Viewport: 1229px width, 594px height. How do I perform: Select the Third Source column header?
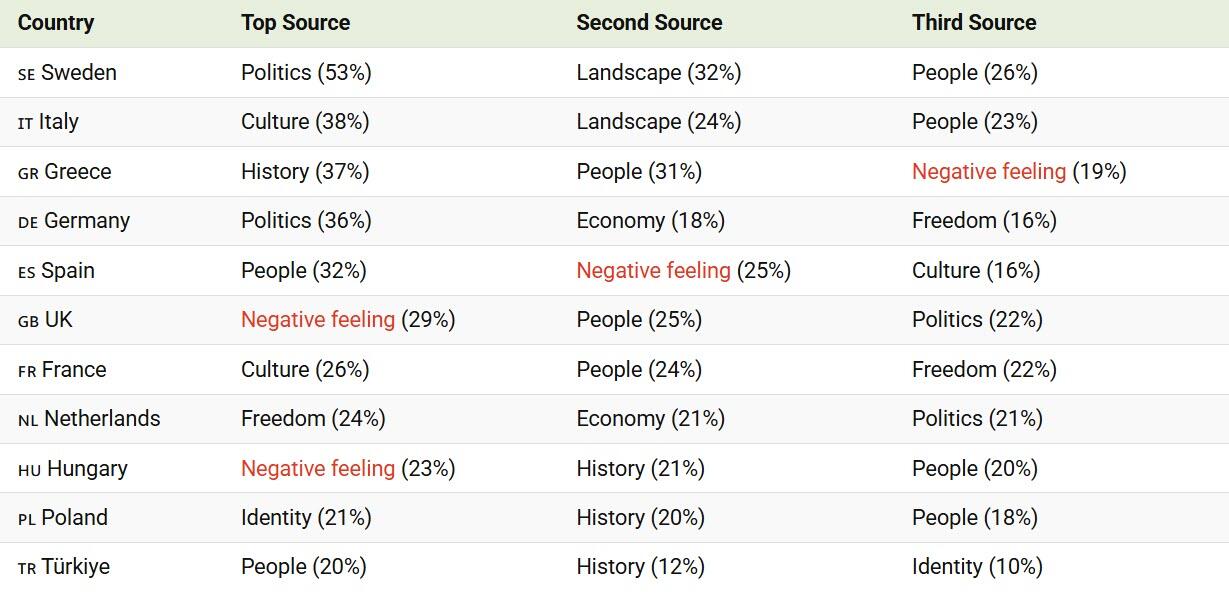pyautogui.click(x=974, y=23)
